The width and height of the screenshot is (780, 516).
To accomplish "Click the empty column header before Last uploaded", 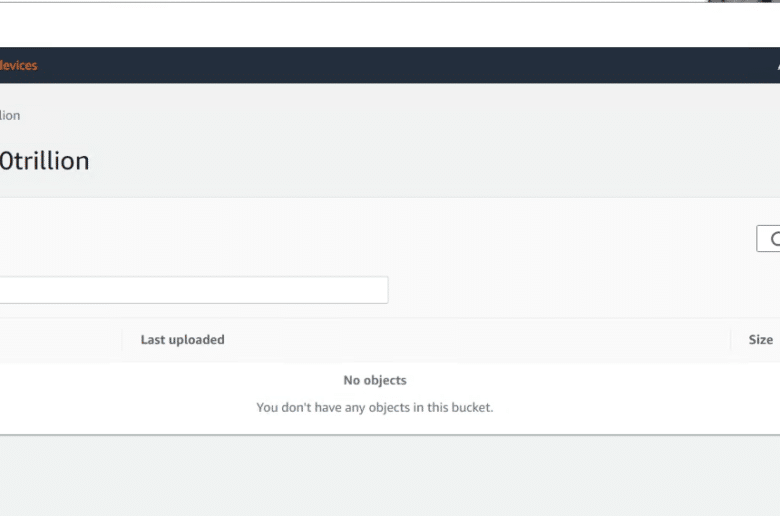I will point(60,340).
